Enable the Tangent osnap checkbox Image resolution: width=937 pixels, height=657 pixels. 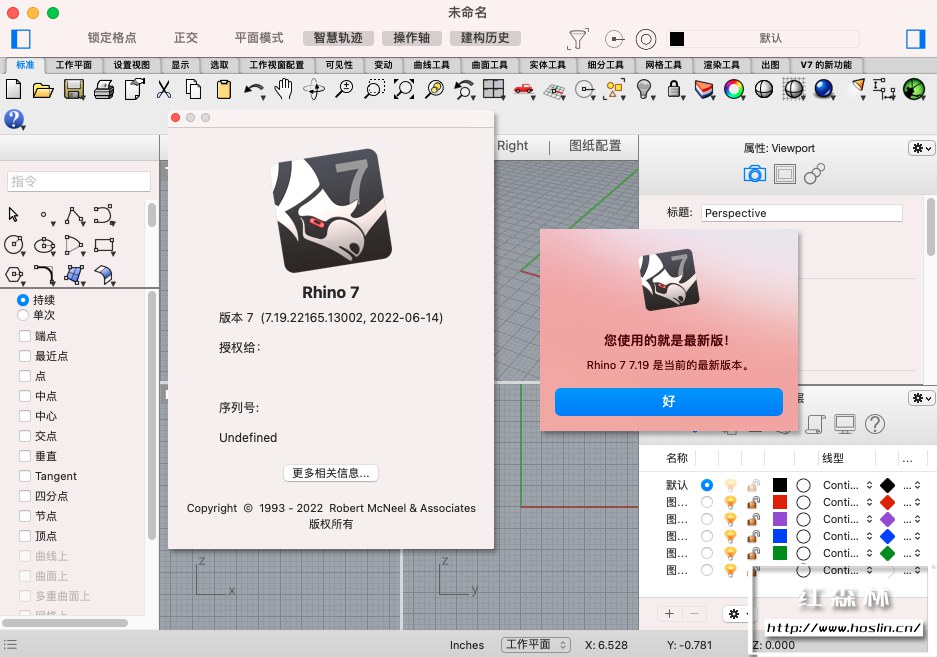coord(25,476)
